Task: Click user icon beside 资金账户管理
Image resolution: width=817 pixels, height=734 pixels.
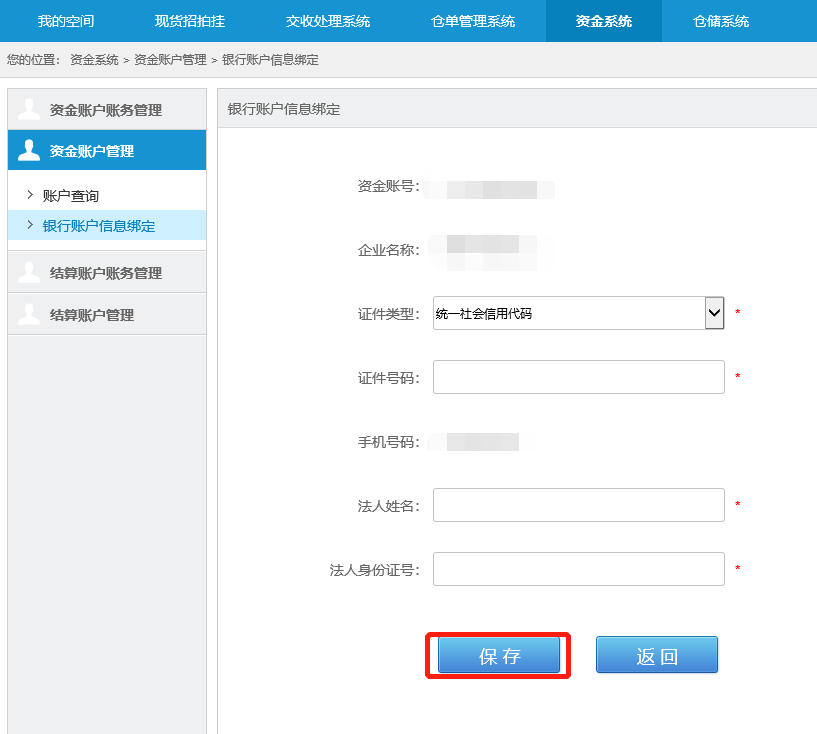Action: click(x=29, y=151)
